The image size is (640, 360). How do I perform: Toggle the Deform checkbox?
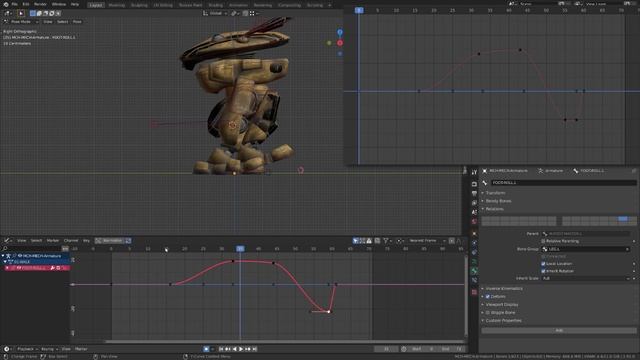coord(488,297)
